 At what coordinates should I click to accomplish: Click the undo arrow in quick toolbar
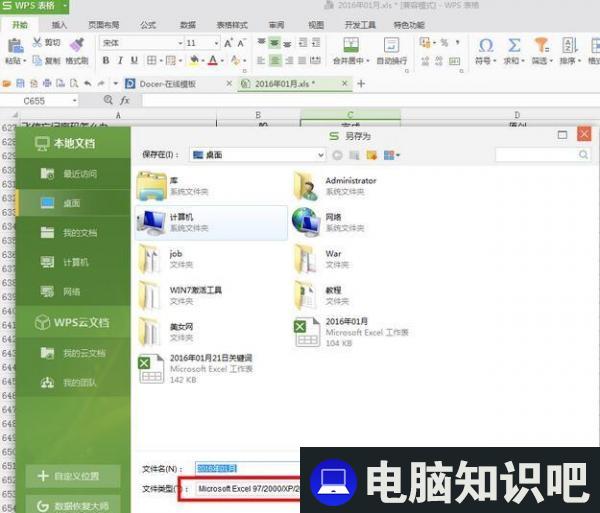tap(88, 83)
